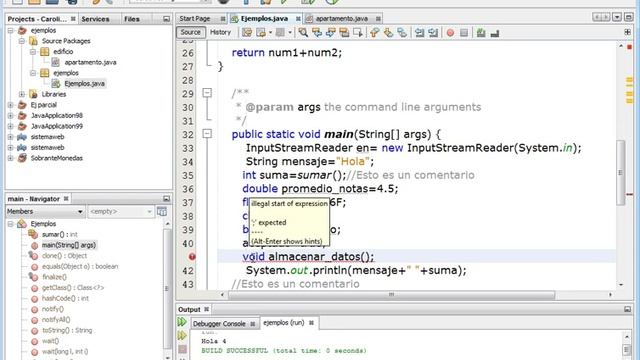The height and width of the screenshot is (360, 640).
Task: Switch to Source view
Action: (191, 32)
